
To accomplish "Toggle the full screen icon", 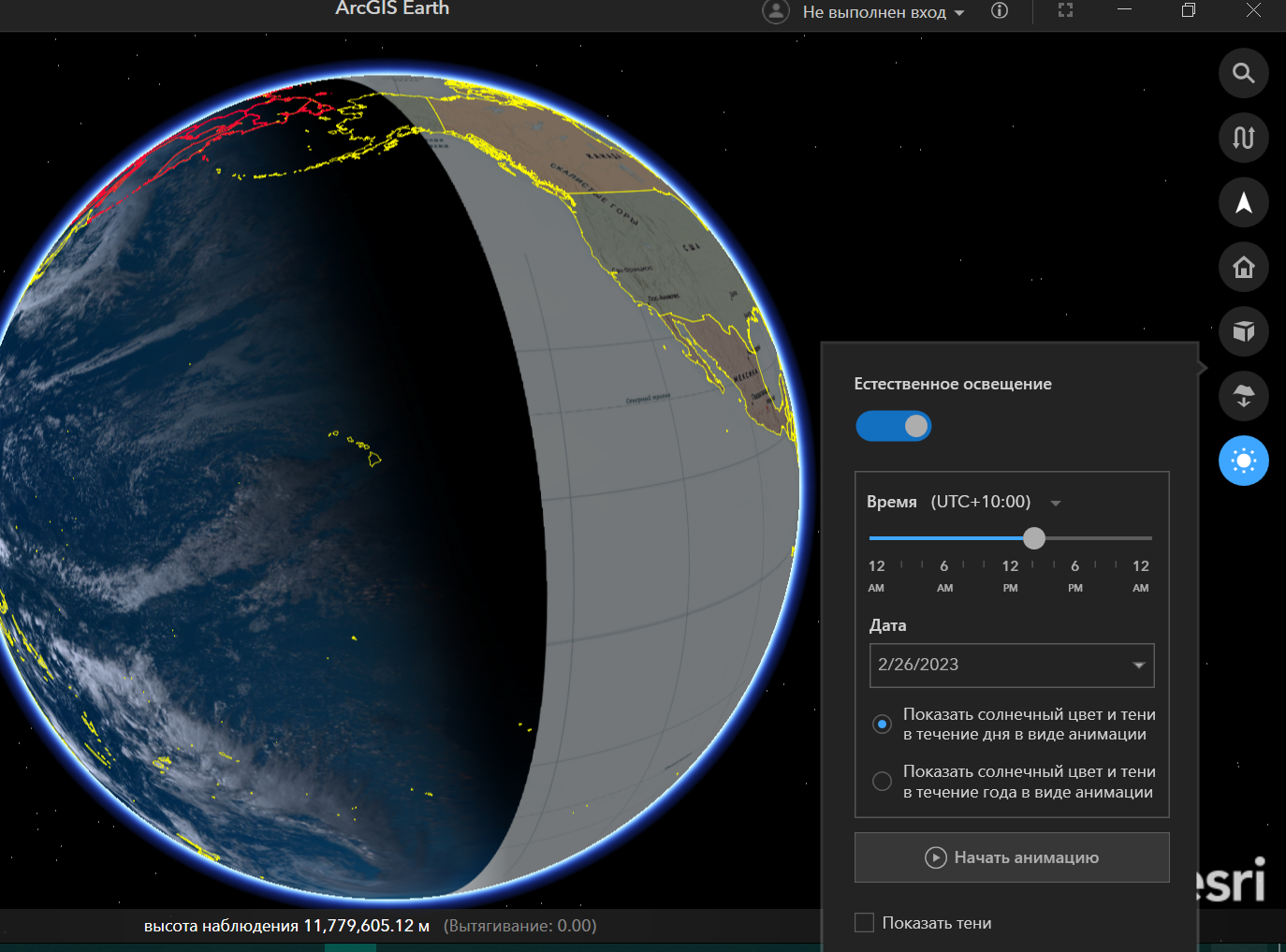I will [1065, 10].
